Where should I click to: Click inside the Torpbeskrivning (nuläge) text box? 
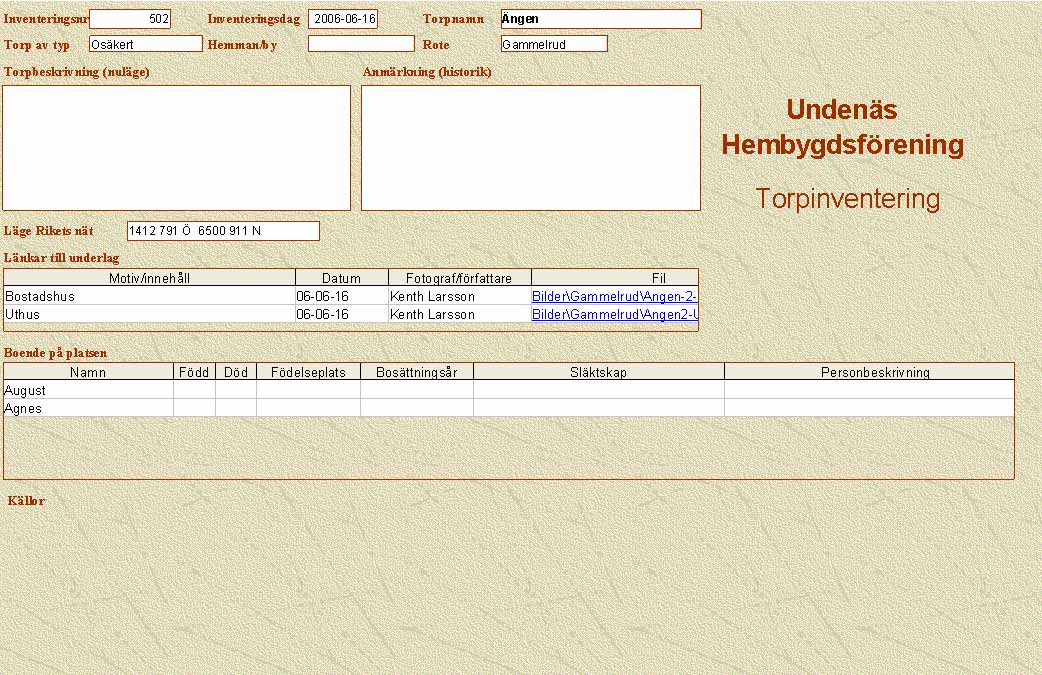point(176,147)
